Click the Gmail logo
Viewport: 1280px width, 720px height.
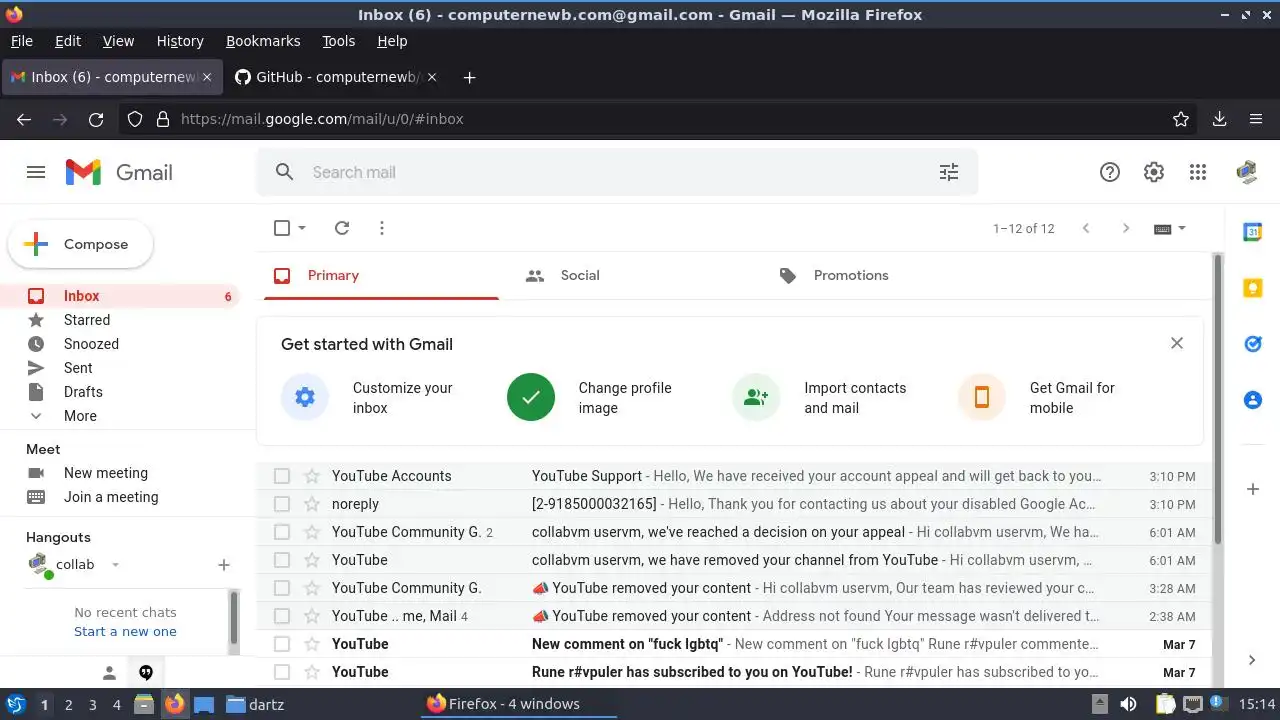(x=119, y=172)
